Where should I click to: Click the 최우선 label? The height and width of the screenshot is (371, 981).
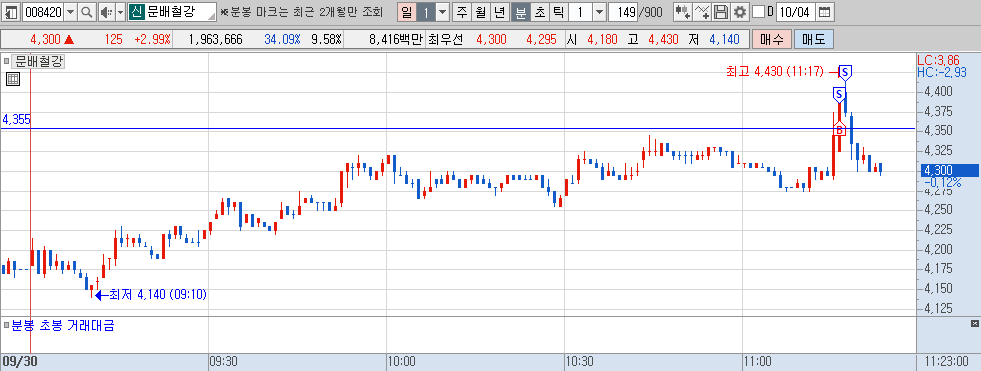tap(445, 39)
